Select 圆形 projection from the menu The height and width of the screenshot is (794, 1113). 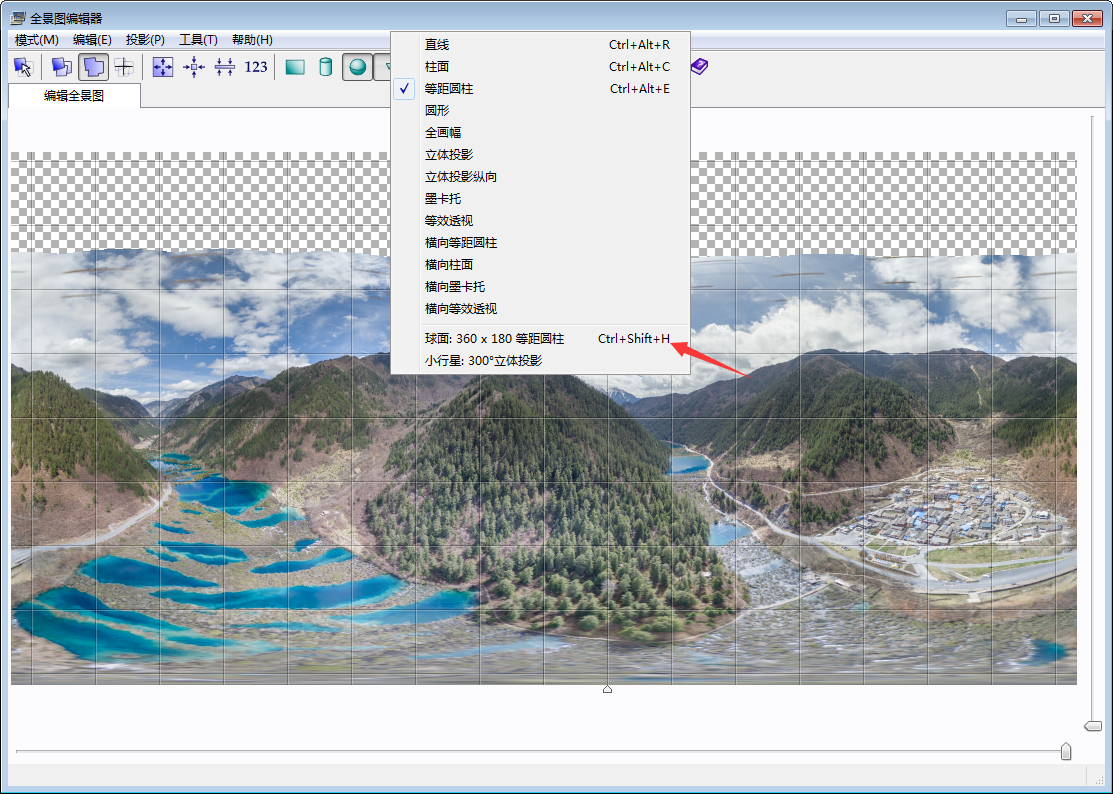coord(540,111)
